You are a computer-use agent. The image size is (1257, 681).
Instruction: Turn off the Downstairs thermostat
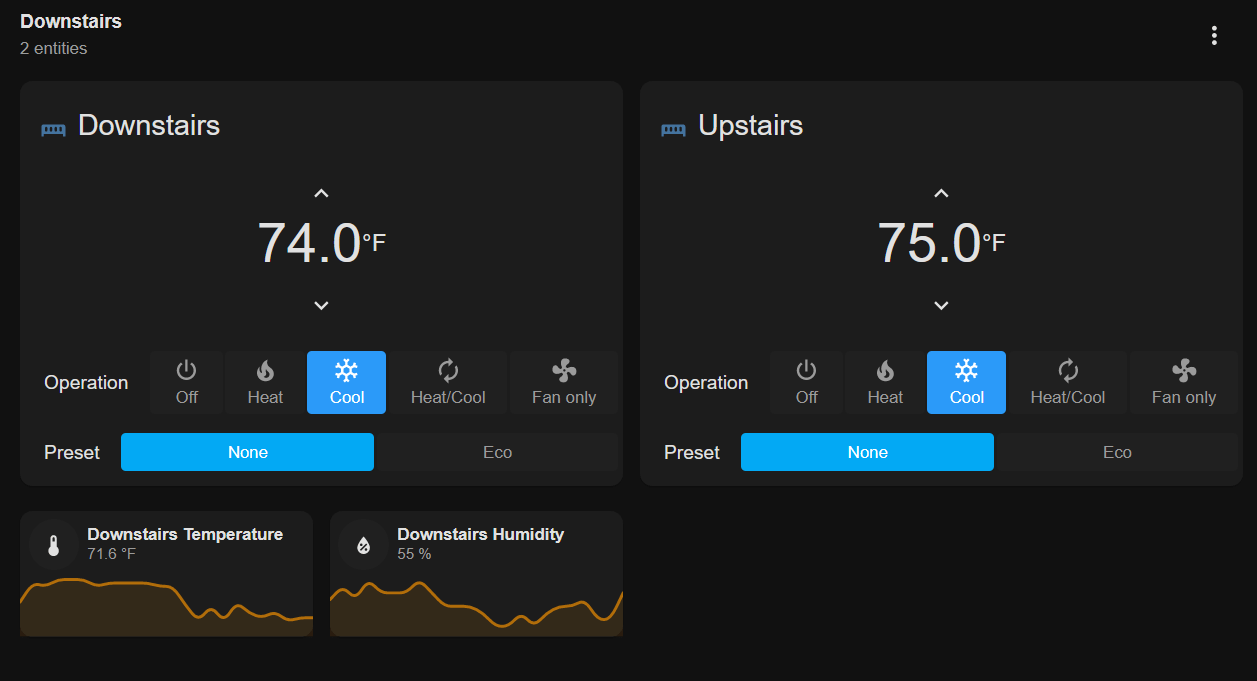(x=185, y=382)
